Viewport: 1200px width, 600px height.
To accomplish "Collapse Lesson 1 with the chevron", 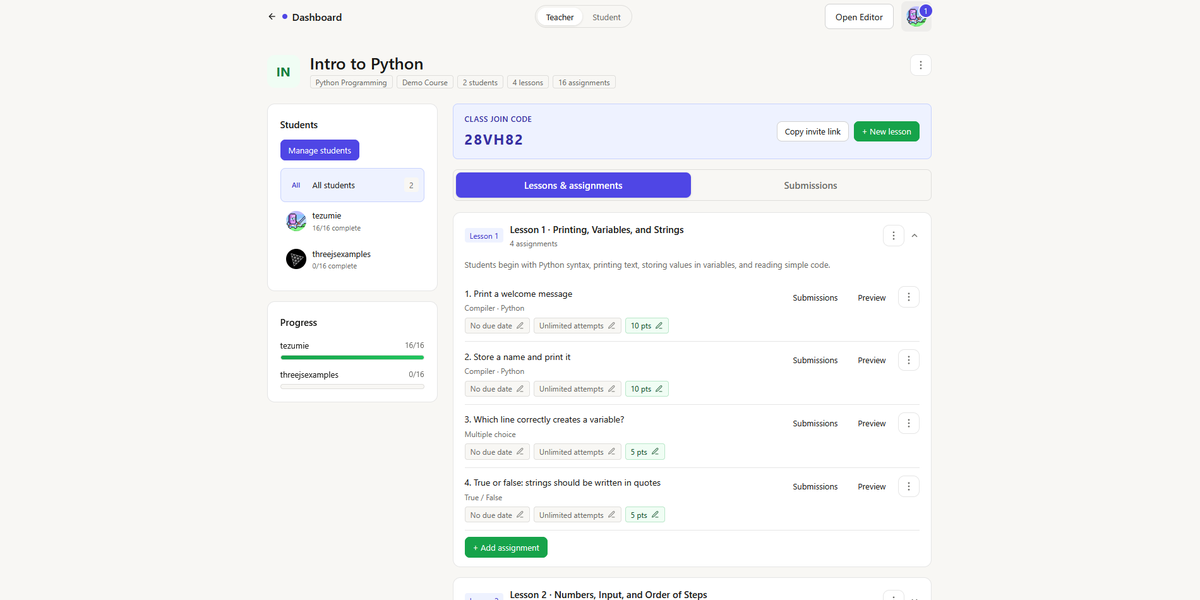I will pyautogui.click(x=915, y=236).
